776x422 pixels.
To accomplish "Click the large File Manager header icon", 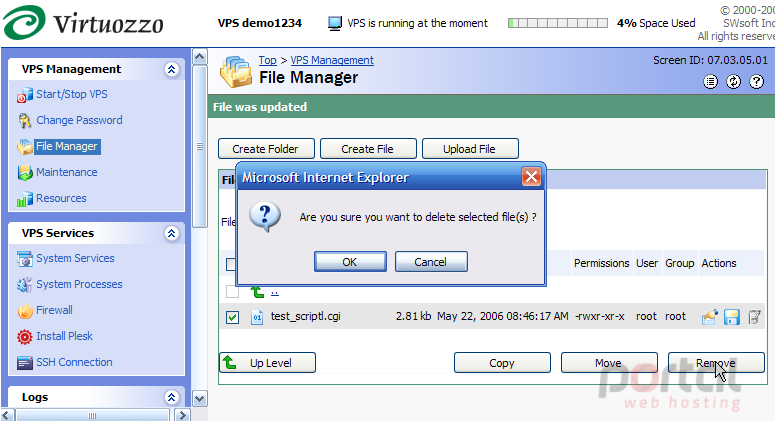I will pyautogui.click(x=236, y=72).
